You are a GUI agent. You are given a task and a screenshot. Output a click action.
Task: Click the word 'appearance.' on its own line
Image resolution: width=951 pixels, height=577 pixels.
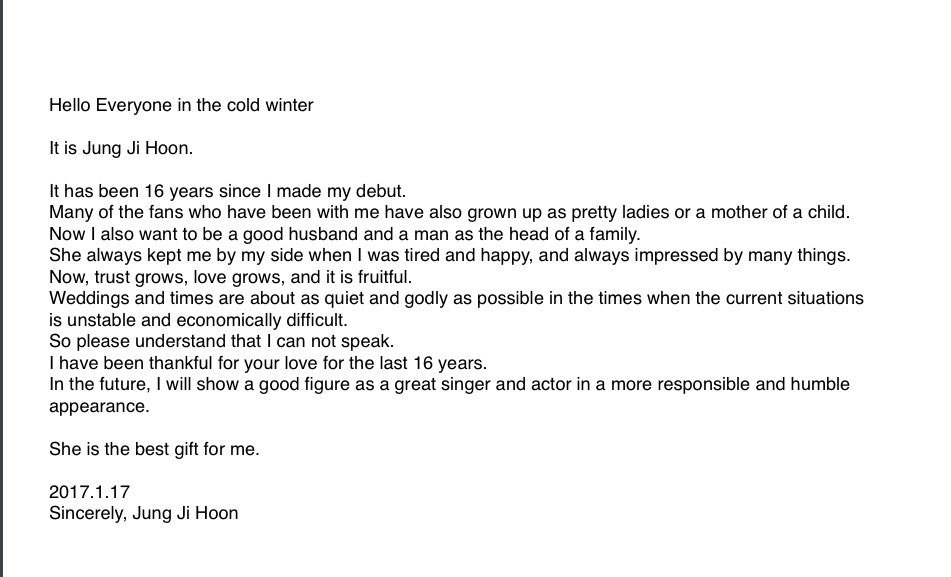(x=99, y=407)
